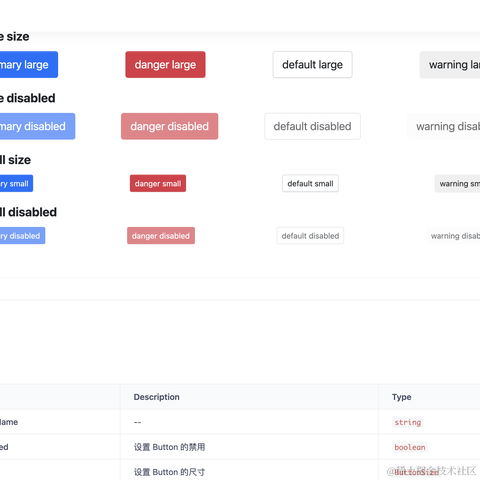The height and width of the screenshot is (480, 480).
Task: Click the large warning disabled button
Action: click(444, 126)
